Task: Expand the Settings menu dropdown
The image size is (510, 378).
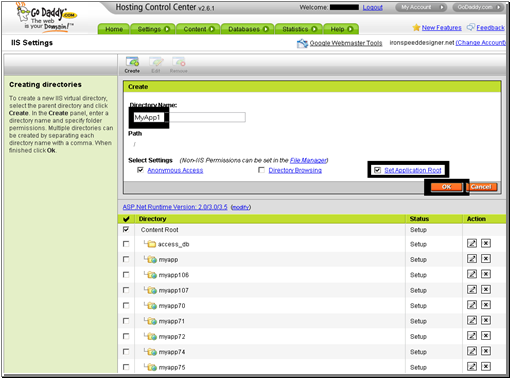Action: [x=153, y=29]
